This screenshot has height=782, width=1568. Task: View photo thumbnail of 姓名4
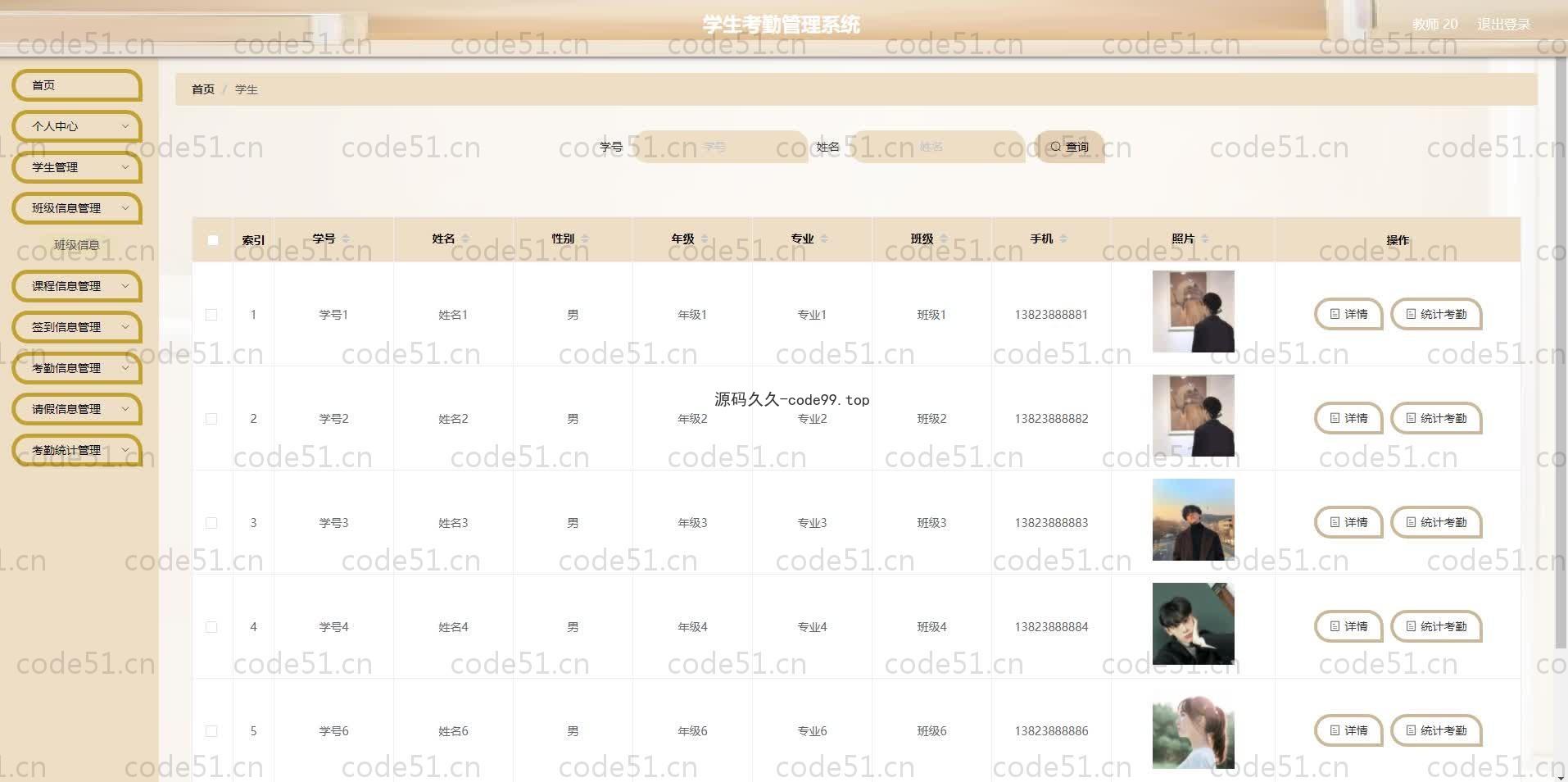[1193, 624]
